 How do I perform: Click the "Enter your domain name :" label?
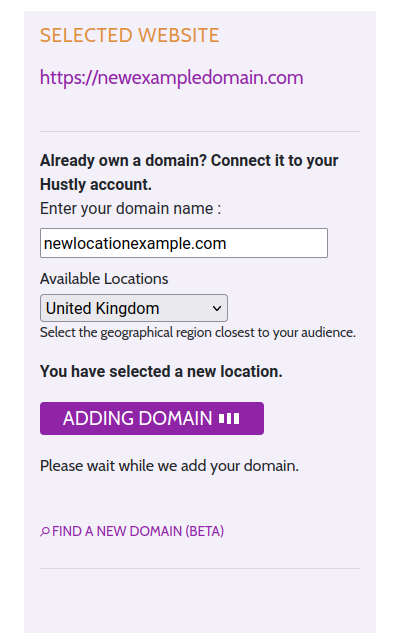(130, 209)
